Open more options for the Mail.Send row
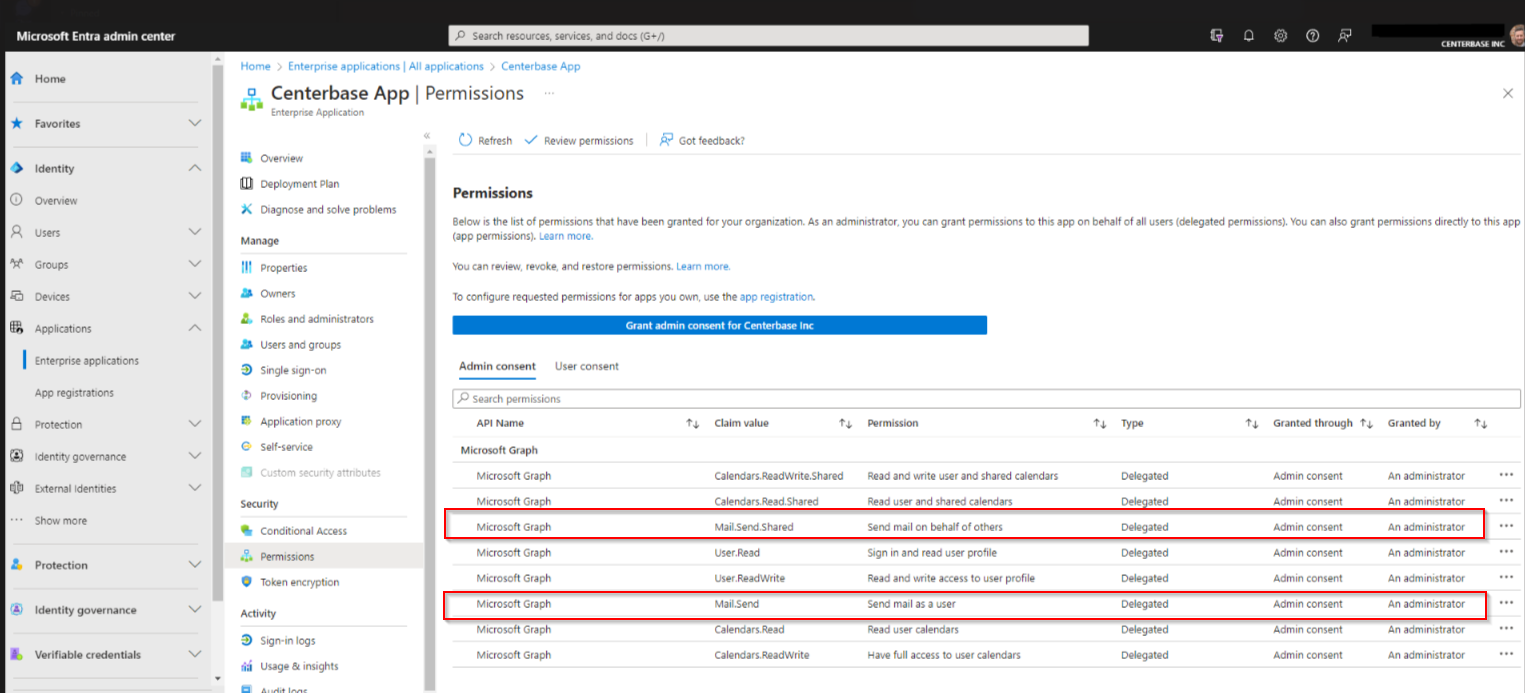The width and height of the screenshot is (1525, 693). [x=1506, y=604]
